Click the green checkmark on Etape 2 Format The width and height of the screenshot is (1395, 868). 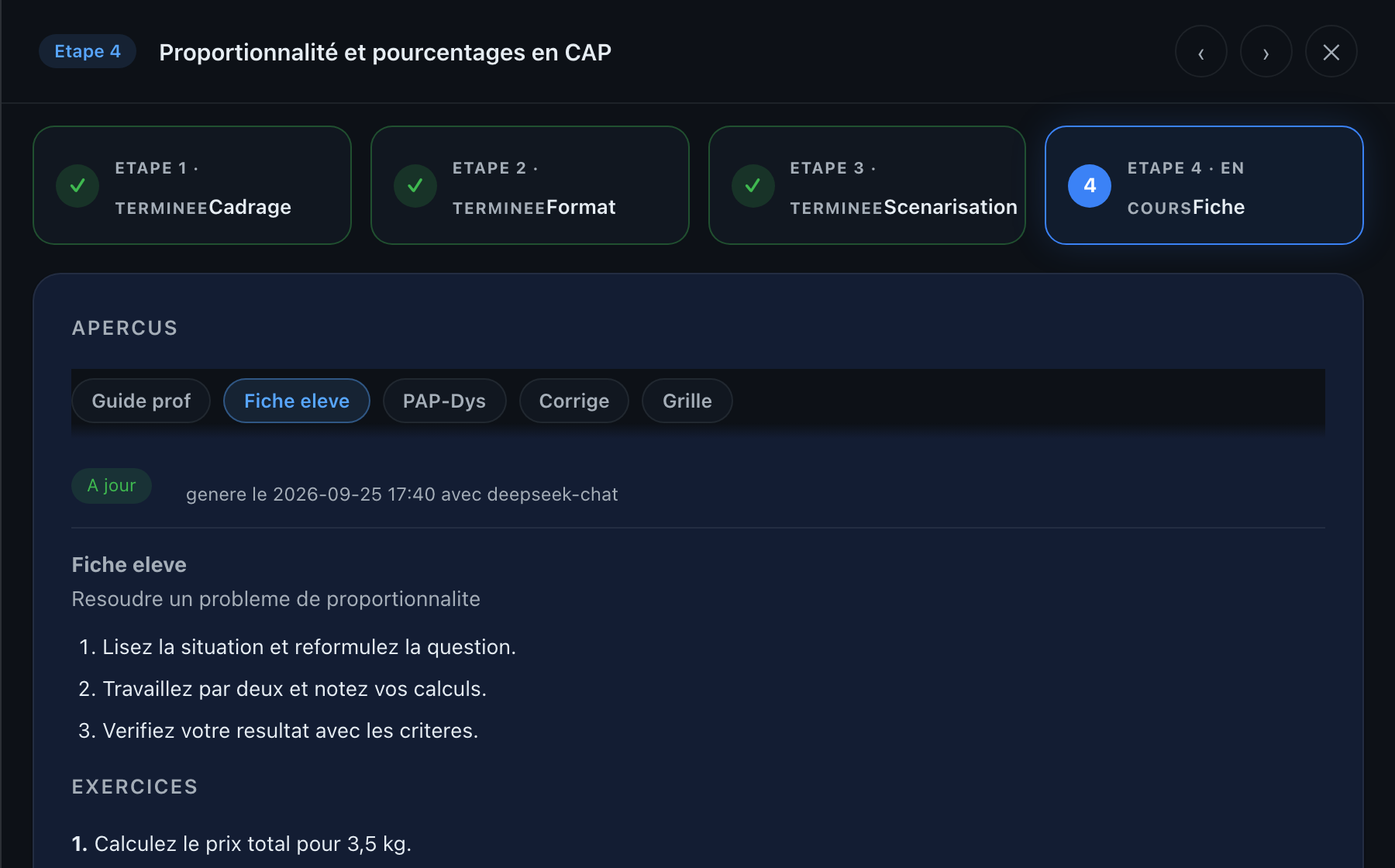415,185
